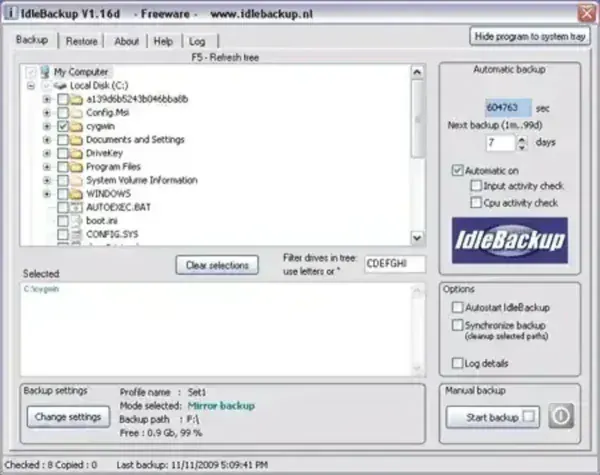
Task: Expand the DriveKey folder node
Action: [x=47, y=153]
